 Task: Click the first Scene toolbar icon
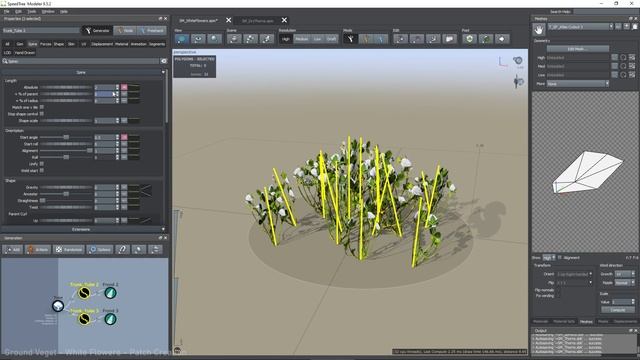coord(234,39)
